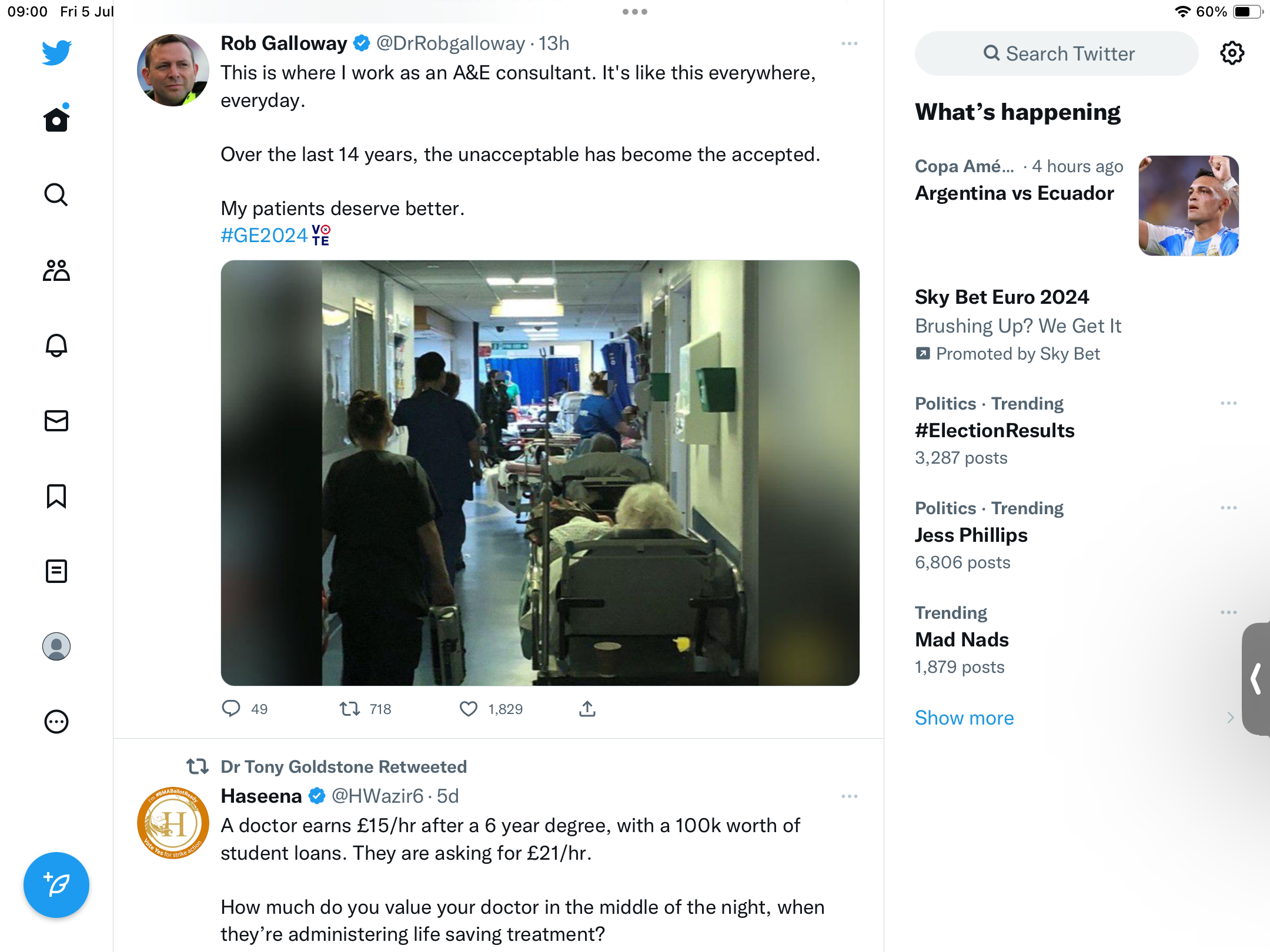The height and width of the screenshot is (952, 1270).
Task: Pull the slide-over handle at right edge
Action: click(x=1256, y=679)
